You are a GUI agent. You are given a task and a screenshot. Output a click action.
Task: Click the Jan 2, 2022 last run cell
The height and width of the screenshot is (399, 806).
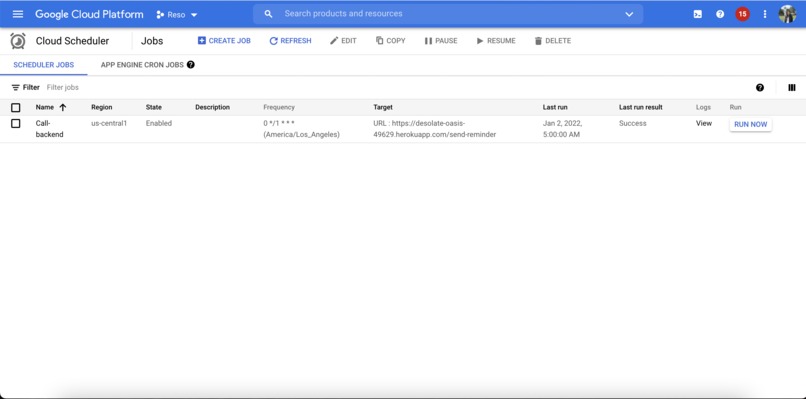tap(562, 129)
